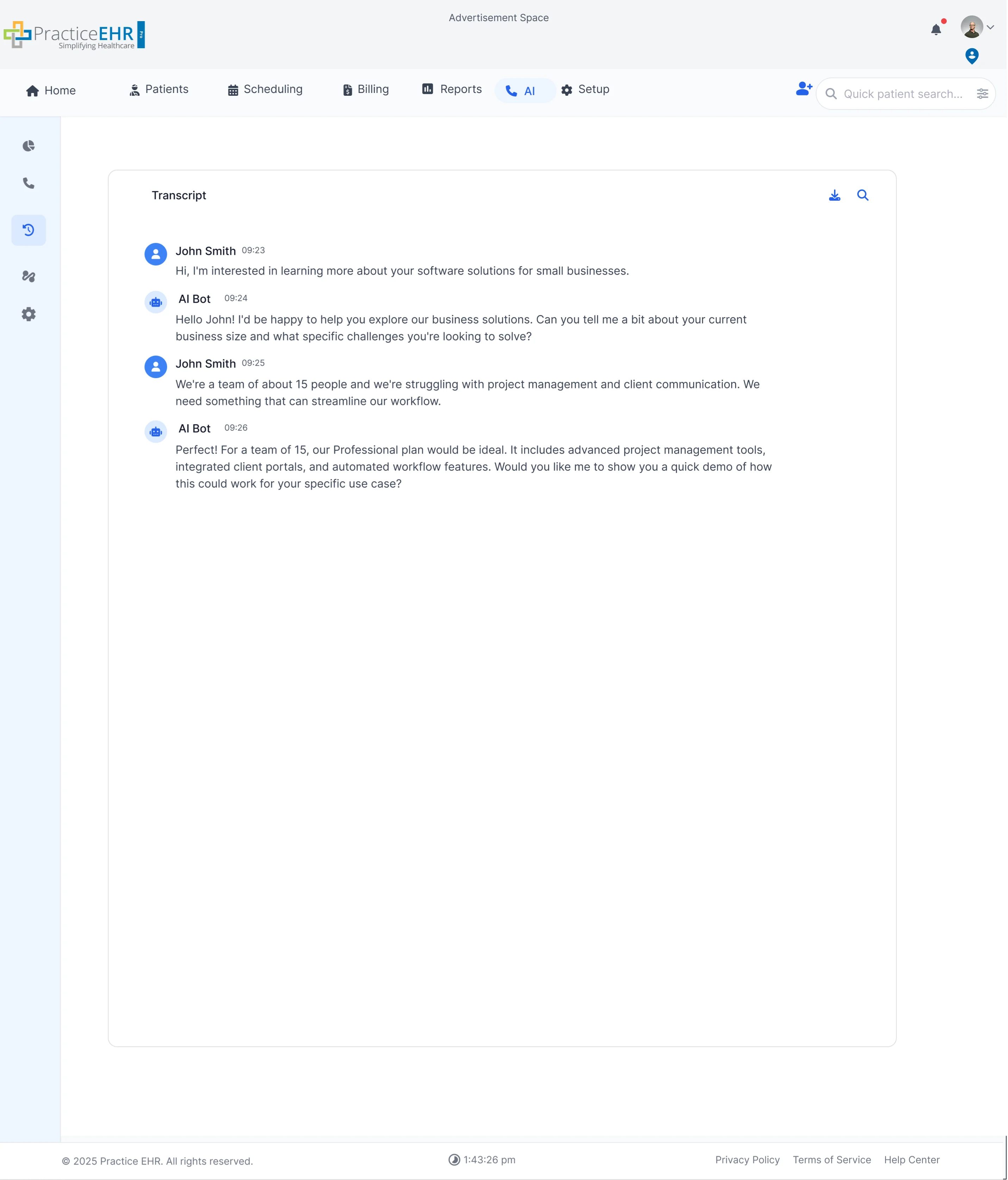Search within the transcript

pyautogui.click(x=863, y=195)
